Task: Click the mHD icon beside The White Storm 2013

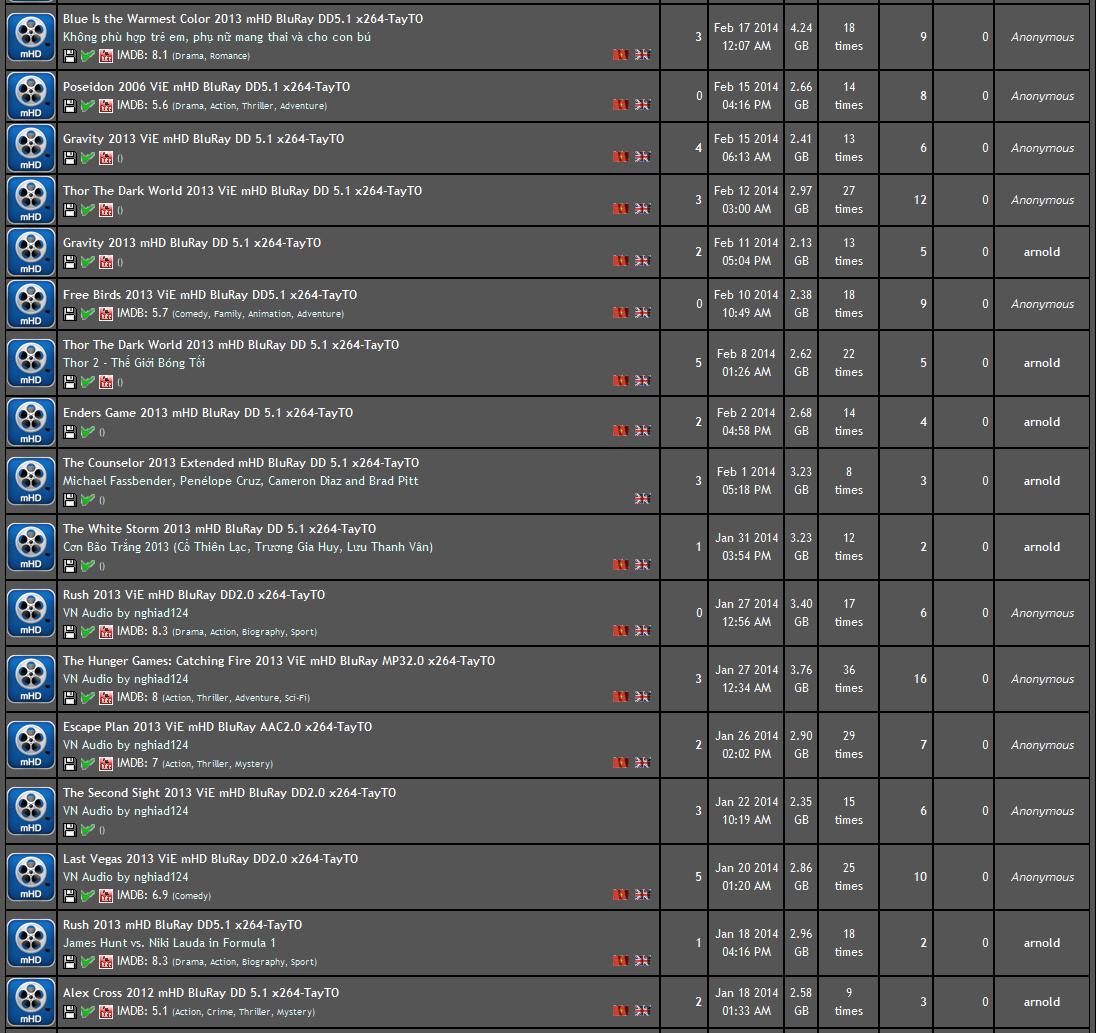Action: click(x=31, y=547)
